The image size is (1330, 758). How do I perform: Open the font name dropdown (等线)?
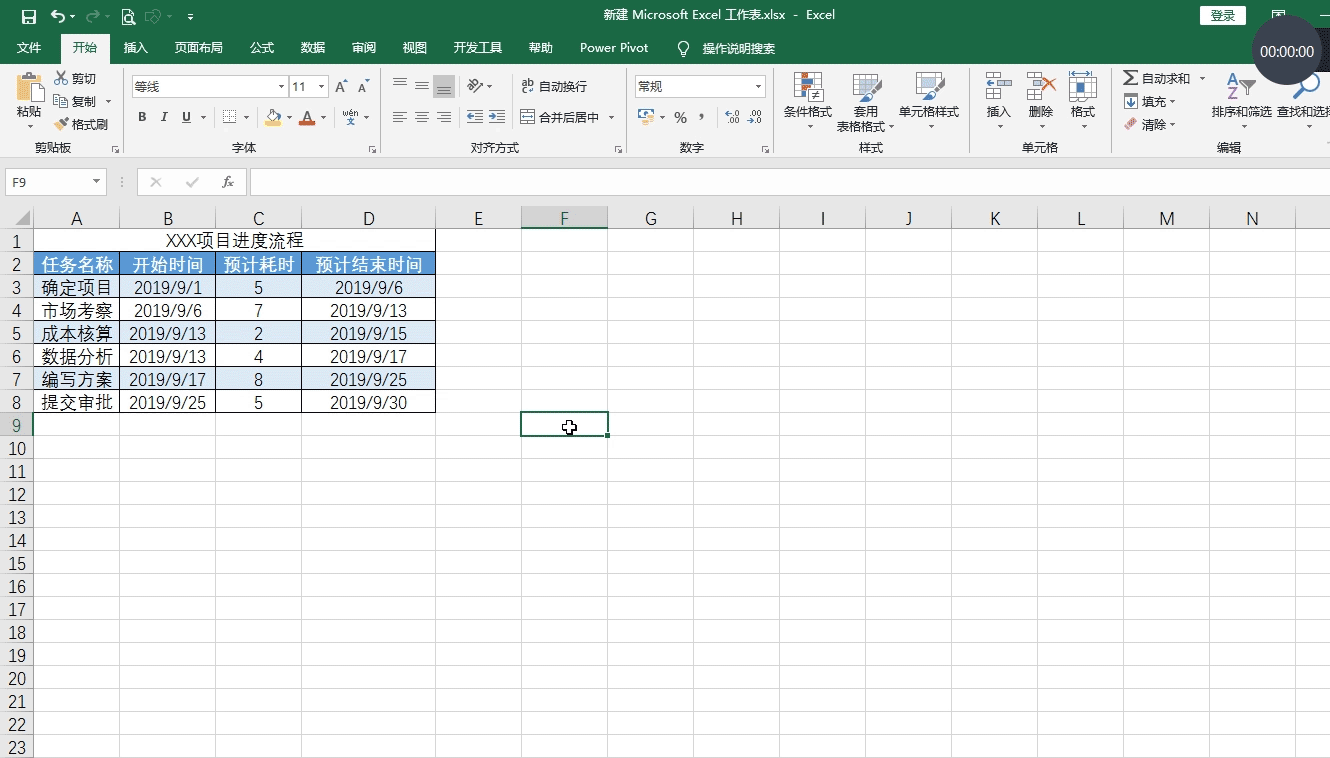pyautogui.click(x=281, y=87)
